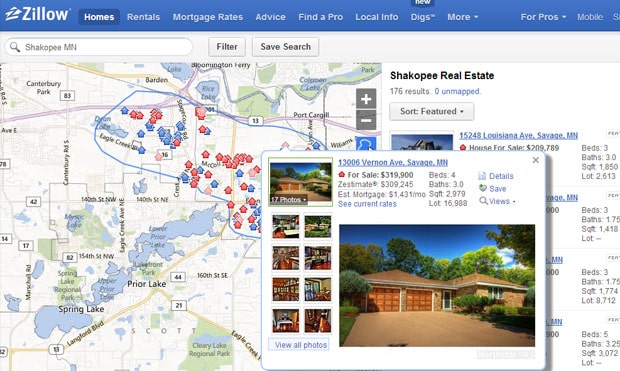
Task: Click the 176 results text
Action: [x=410, y=91]
